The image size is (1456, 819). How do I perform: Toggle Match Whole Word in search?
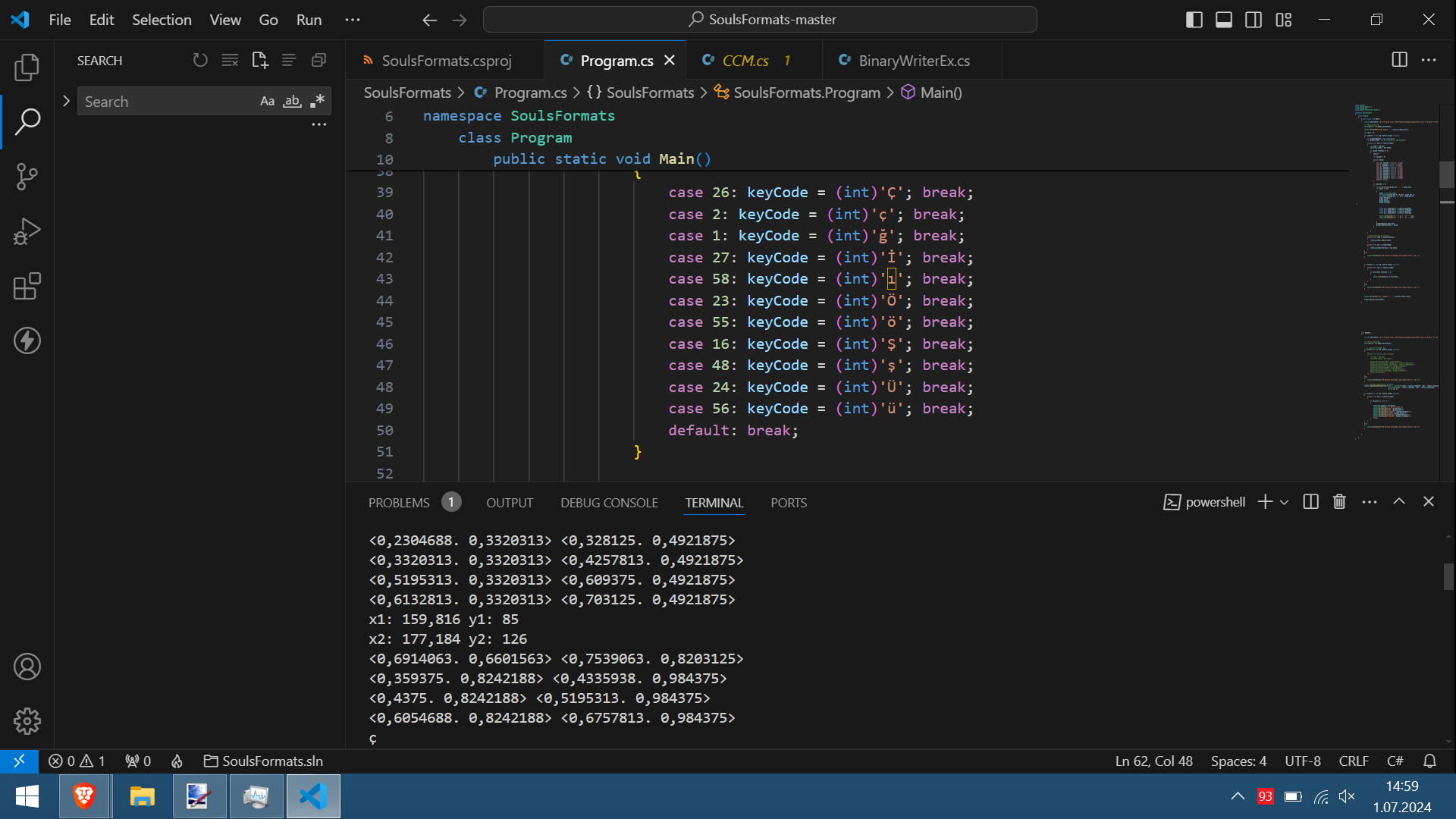[x=292, y=101]
